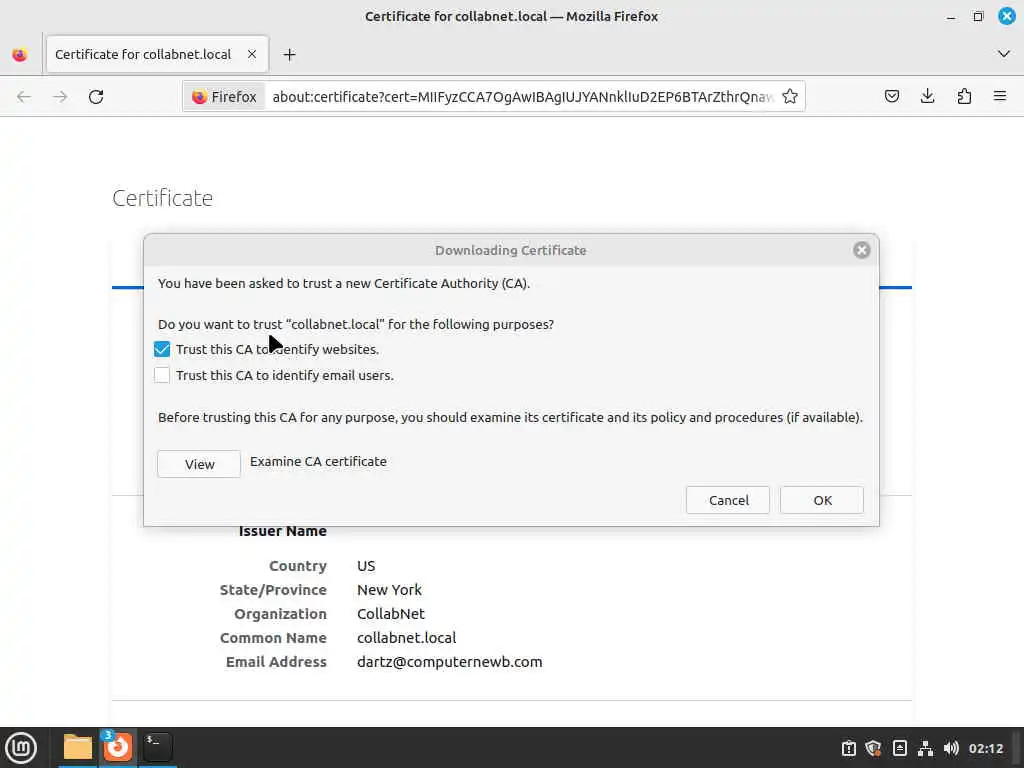Screen dimensions: 1024x768
Task: Click the Examine CA certificate label
Action: coord(318,461)
